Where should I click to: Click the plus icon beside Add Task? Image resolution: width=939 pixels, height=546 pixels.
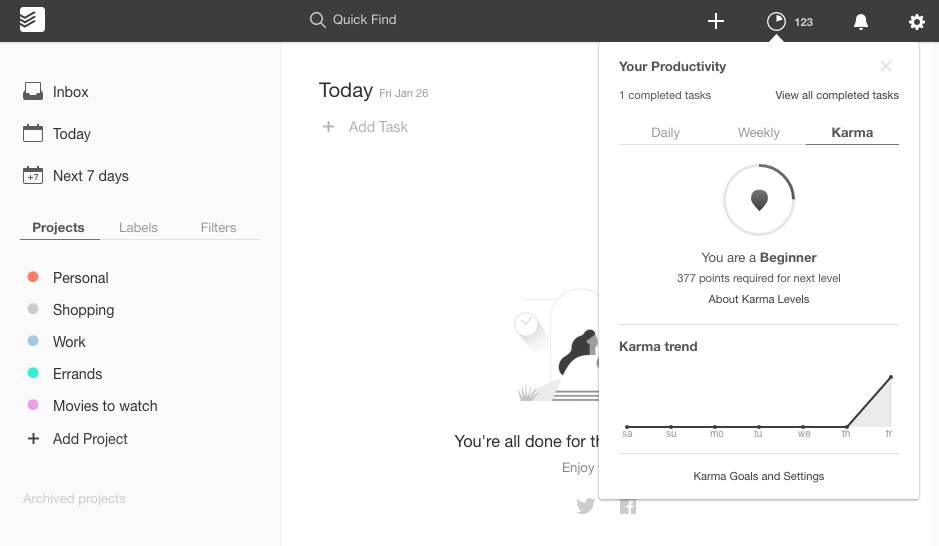[x=328, y=126]
